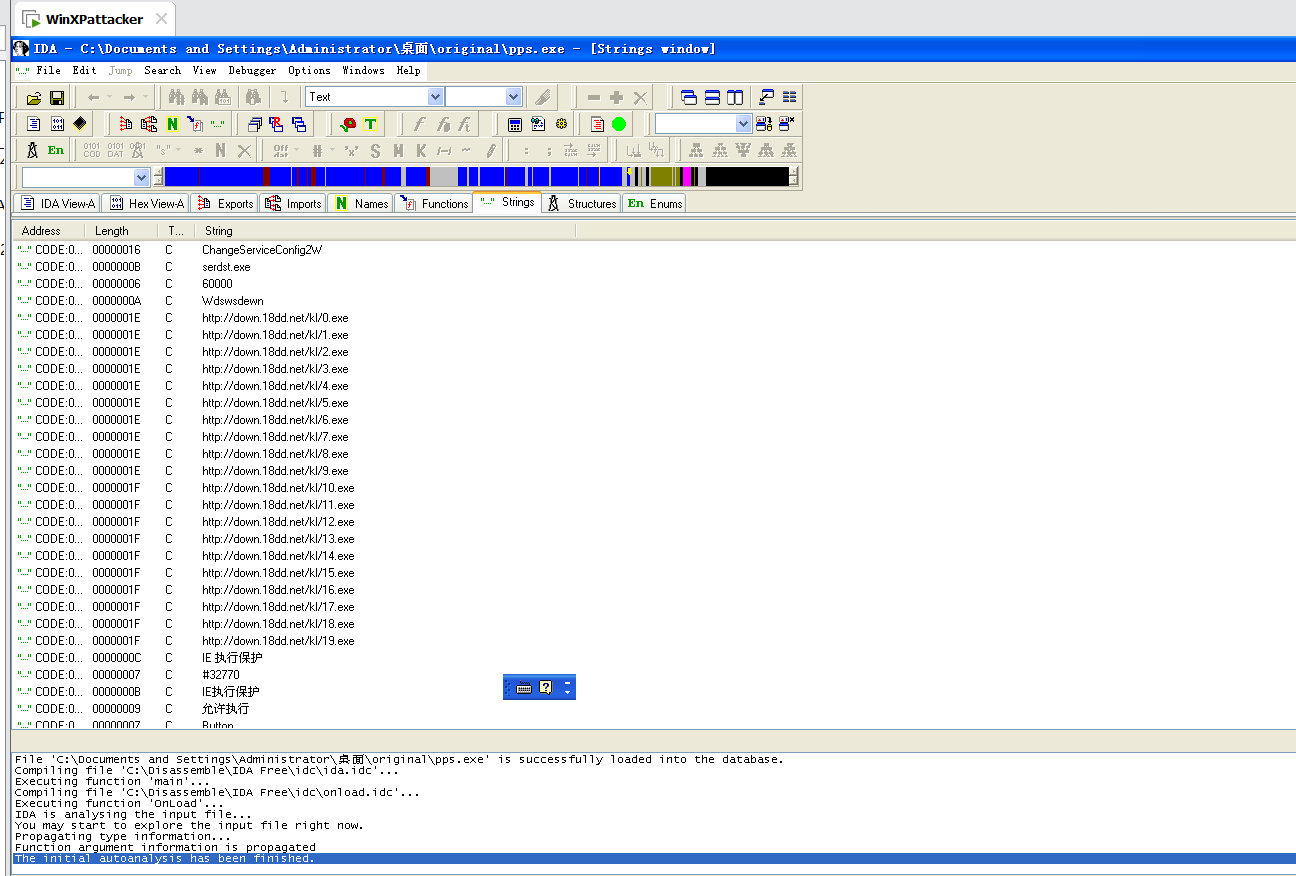This screenshot has width=1296, height=876.
Task: Open the Edit menu
Action: pos(84,71)
